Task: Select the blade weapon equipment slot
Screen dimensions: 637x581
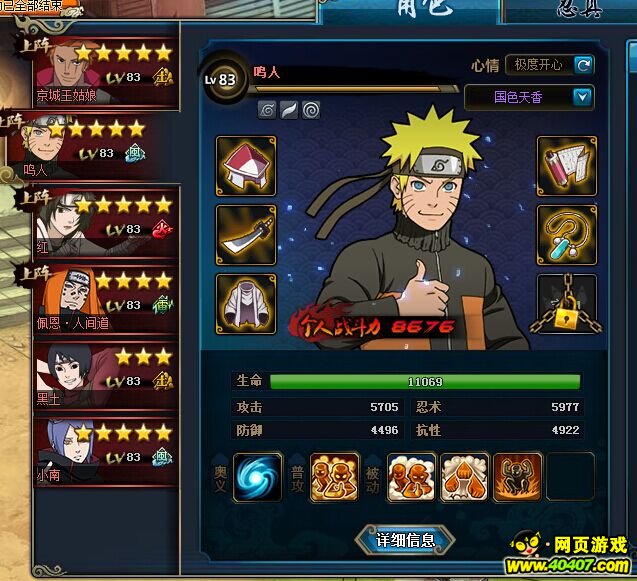Action: click(x=246, y=235)
